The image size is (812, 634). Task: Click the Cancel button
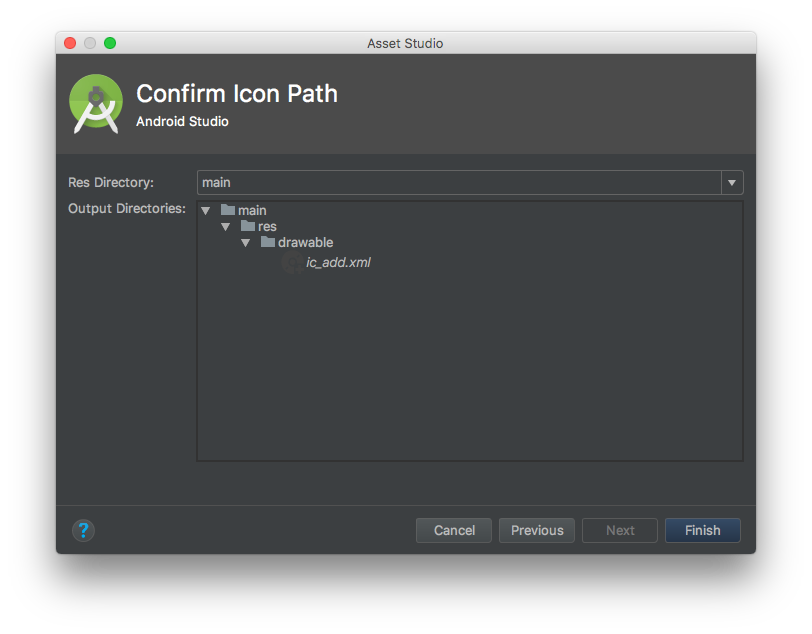click(x=454, y=530)
